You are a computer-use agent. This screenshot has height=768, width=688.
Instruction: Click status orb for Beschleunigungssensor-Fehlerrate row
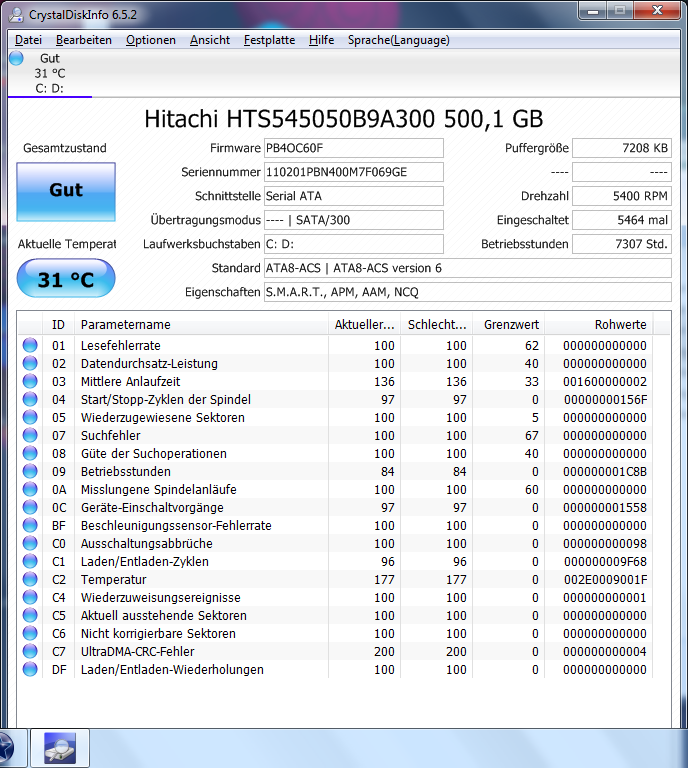coord(30,526)
